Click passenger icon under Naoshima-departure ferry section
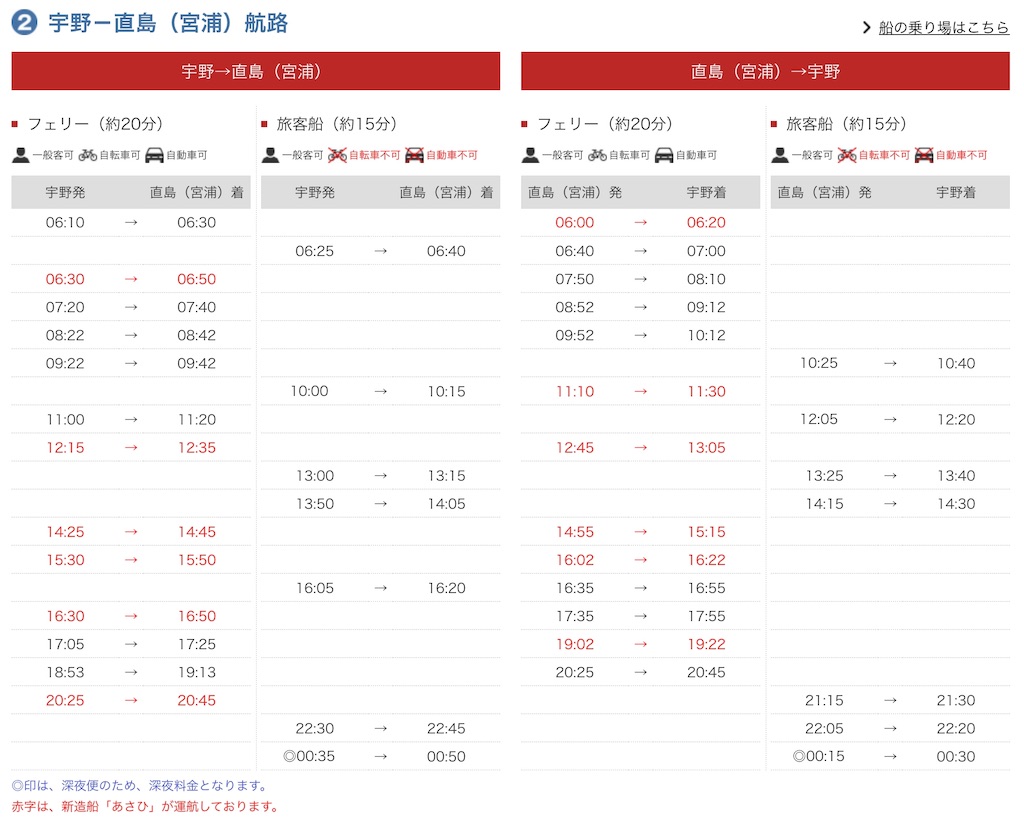Image resolution: width=1024 pixels, height=823 pixels. [x=530, y=155]
